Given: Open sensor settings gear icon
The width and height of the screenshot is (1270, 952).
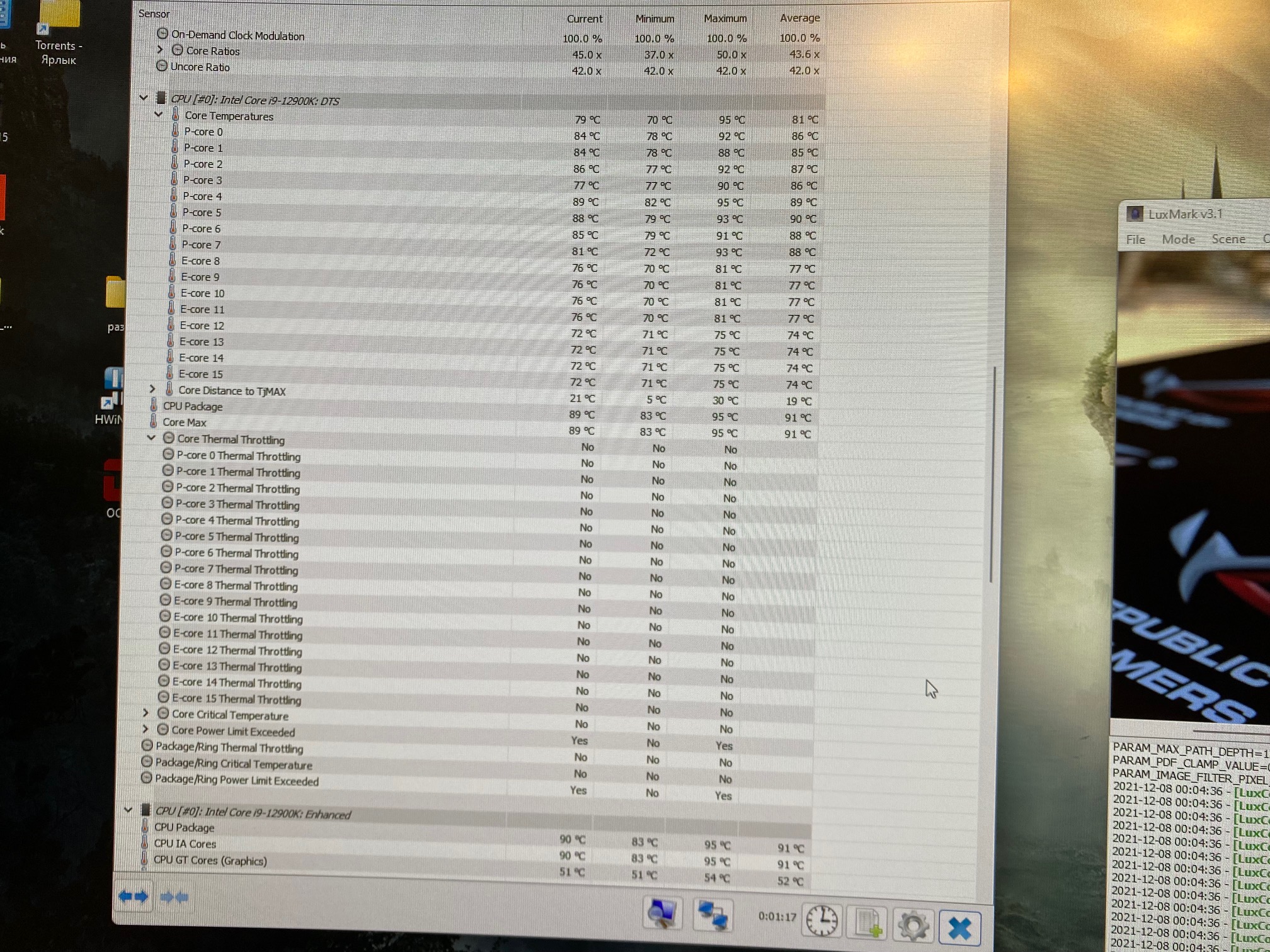Looking at the screenshot, I should pos(913,925).
